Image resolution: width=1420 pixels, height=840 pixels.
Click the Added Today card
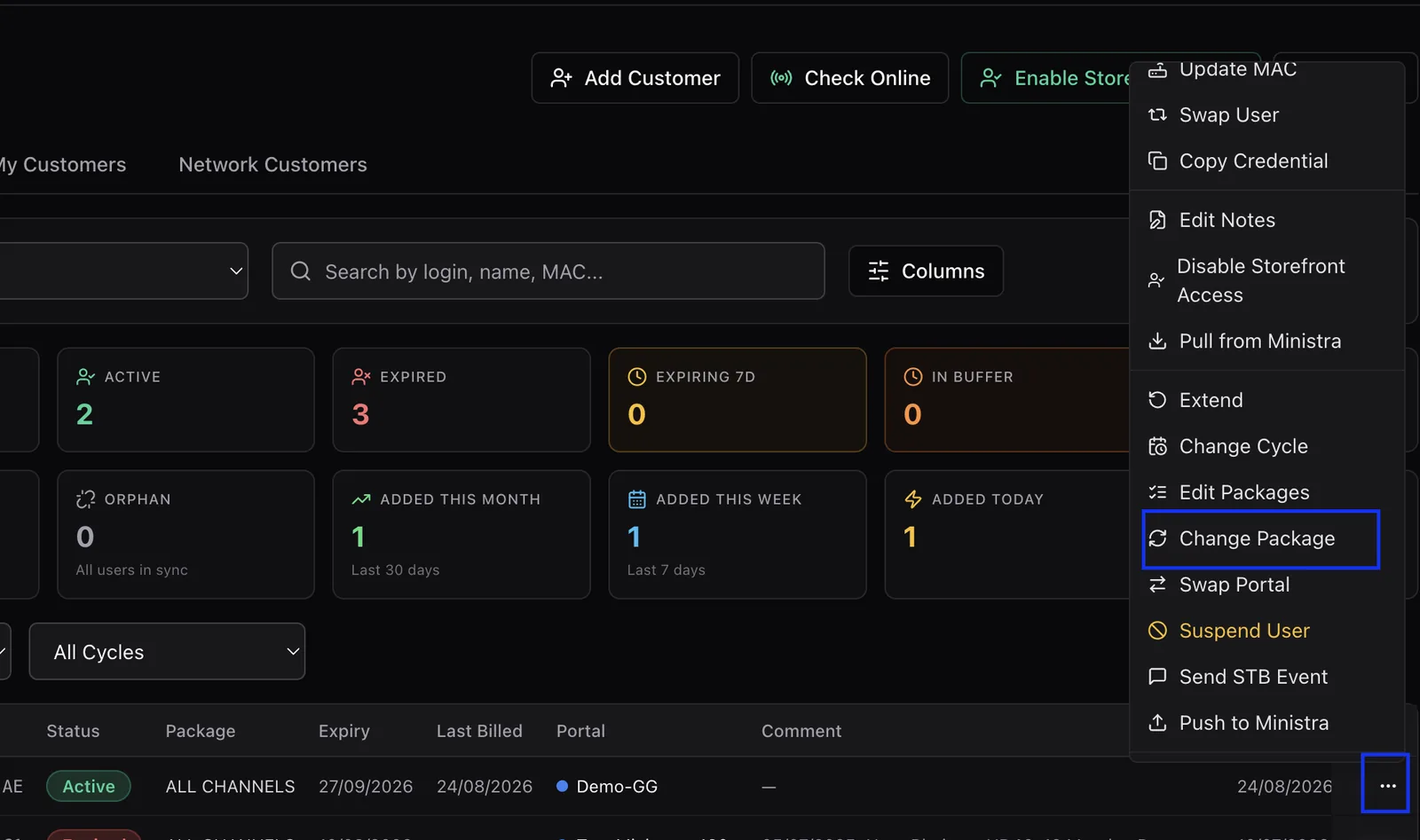tap(1007, 534)
